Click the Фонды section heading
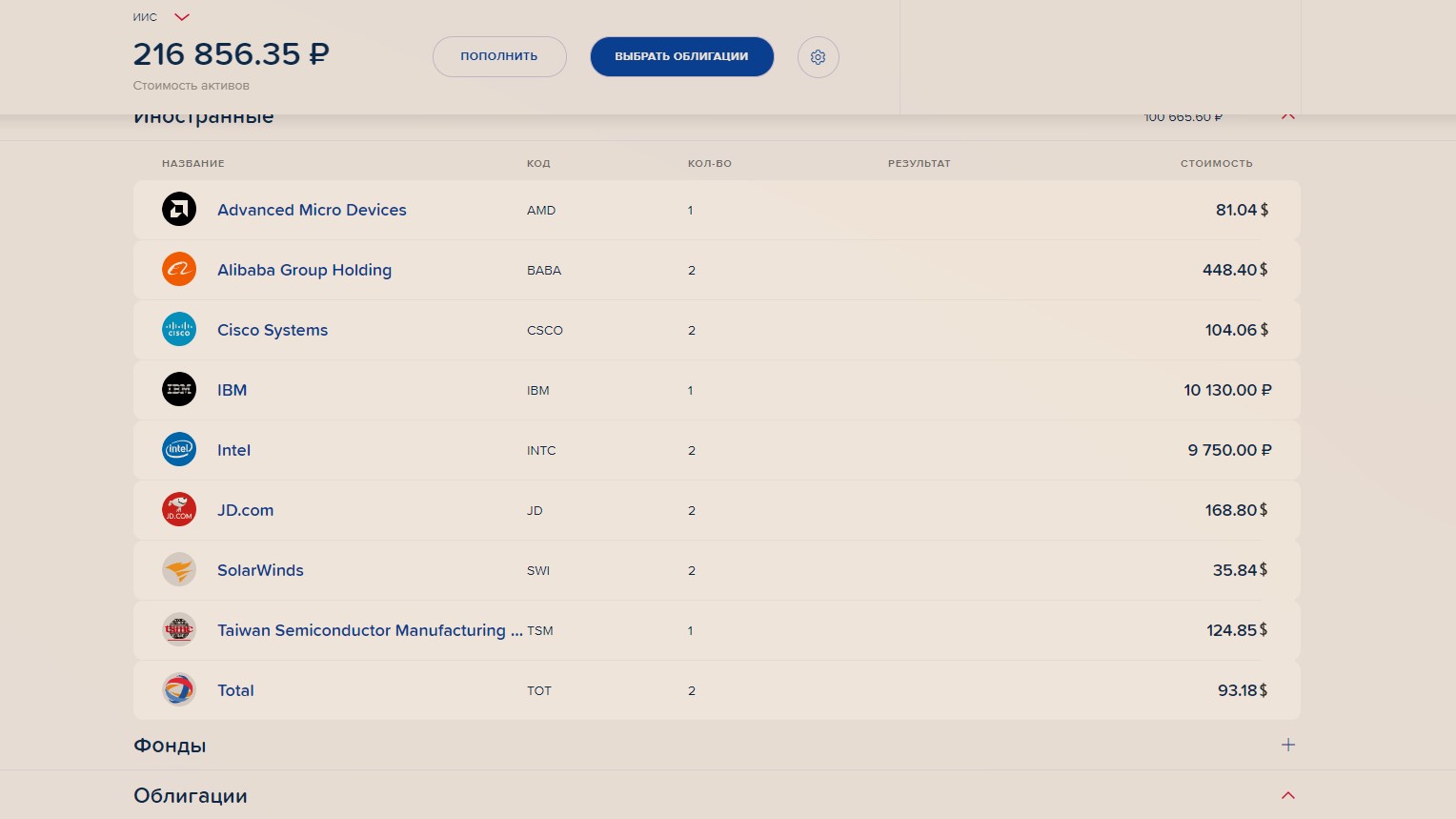Screen dimensions: 1456x819 tap(170, 746)
